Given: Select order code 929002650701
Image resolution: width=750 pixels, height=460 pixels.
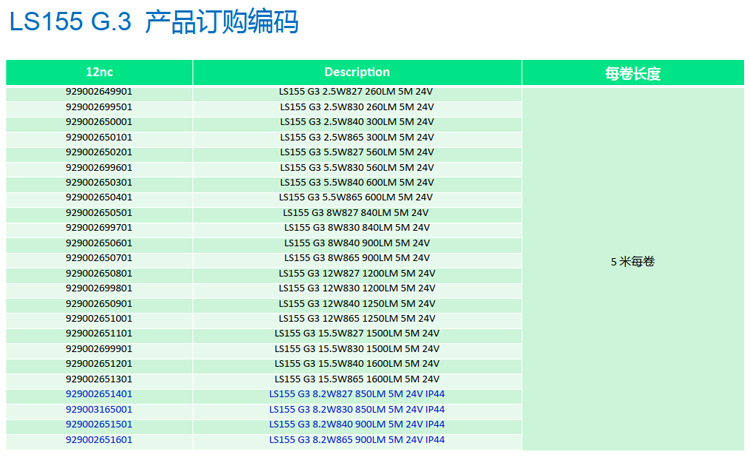Looking at the screenshot, I should click(99, 258).
